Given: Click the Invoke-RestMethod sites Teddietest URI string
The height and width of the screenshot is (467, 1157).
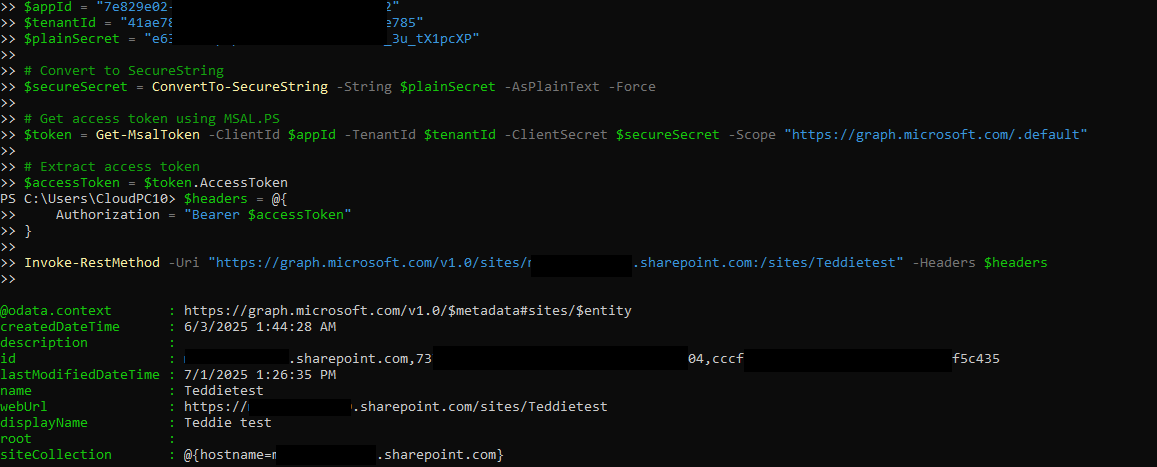Looking at the screenshot, I should 556,263.
